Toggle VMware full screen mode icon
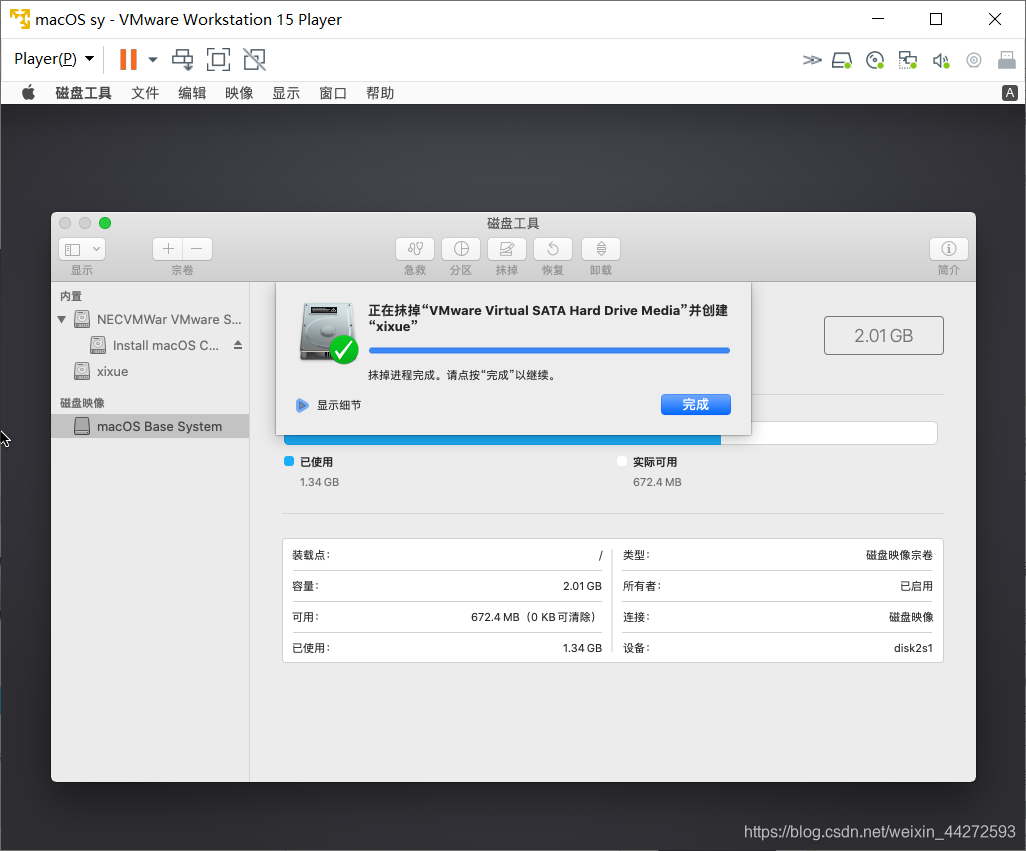This screenshot has width=1026, height=851. (x=218, y=59)
